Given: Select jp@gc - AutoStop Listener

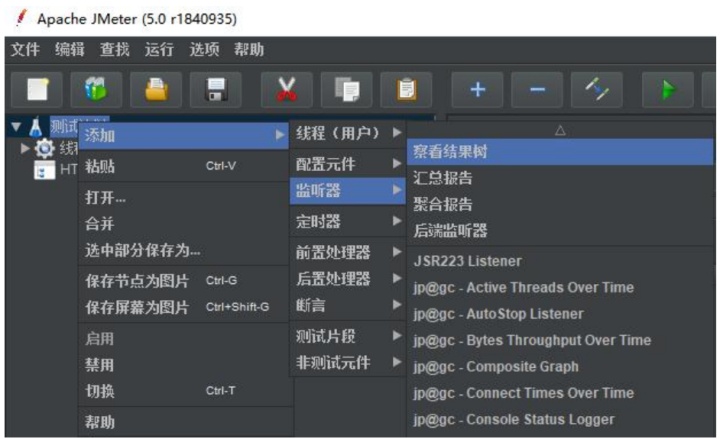Looking at the screenshot, I should click(x=560, y=314).
